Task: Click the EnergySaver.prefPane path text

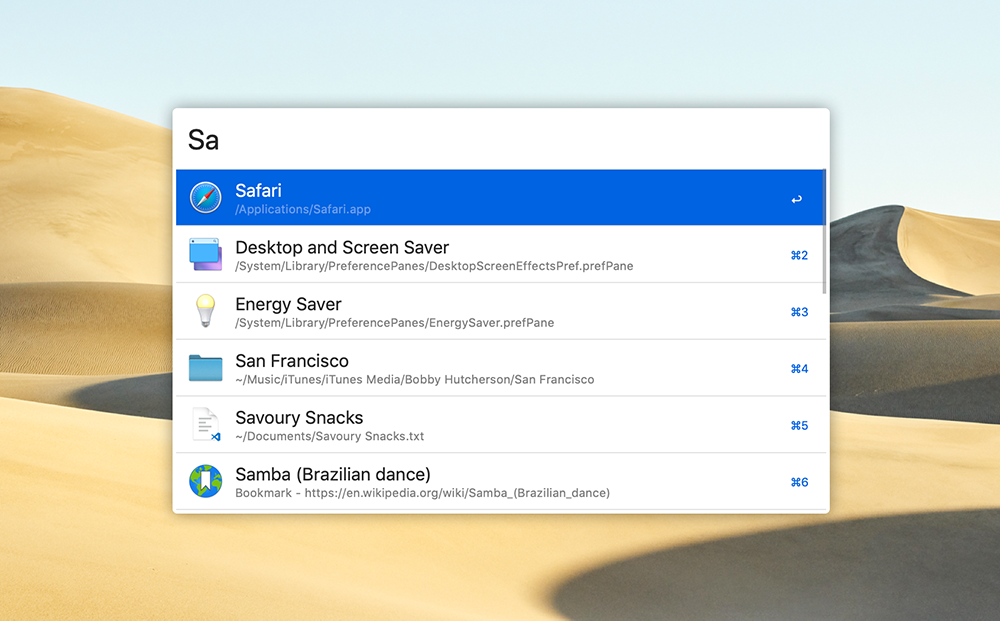Action: pyautogui.click(x=395, y=323)
